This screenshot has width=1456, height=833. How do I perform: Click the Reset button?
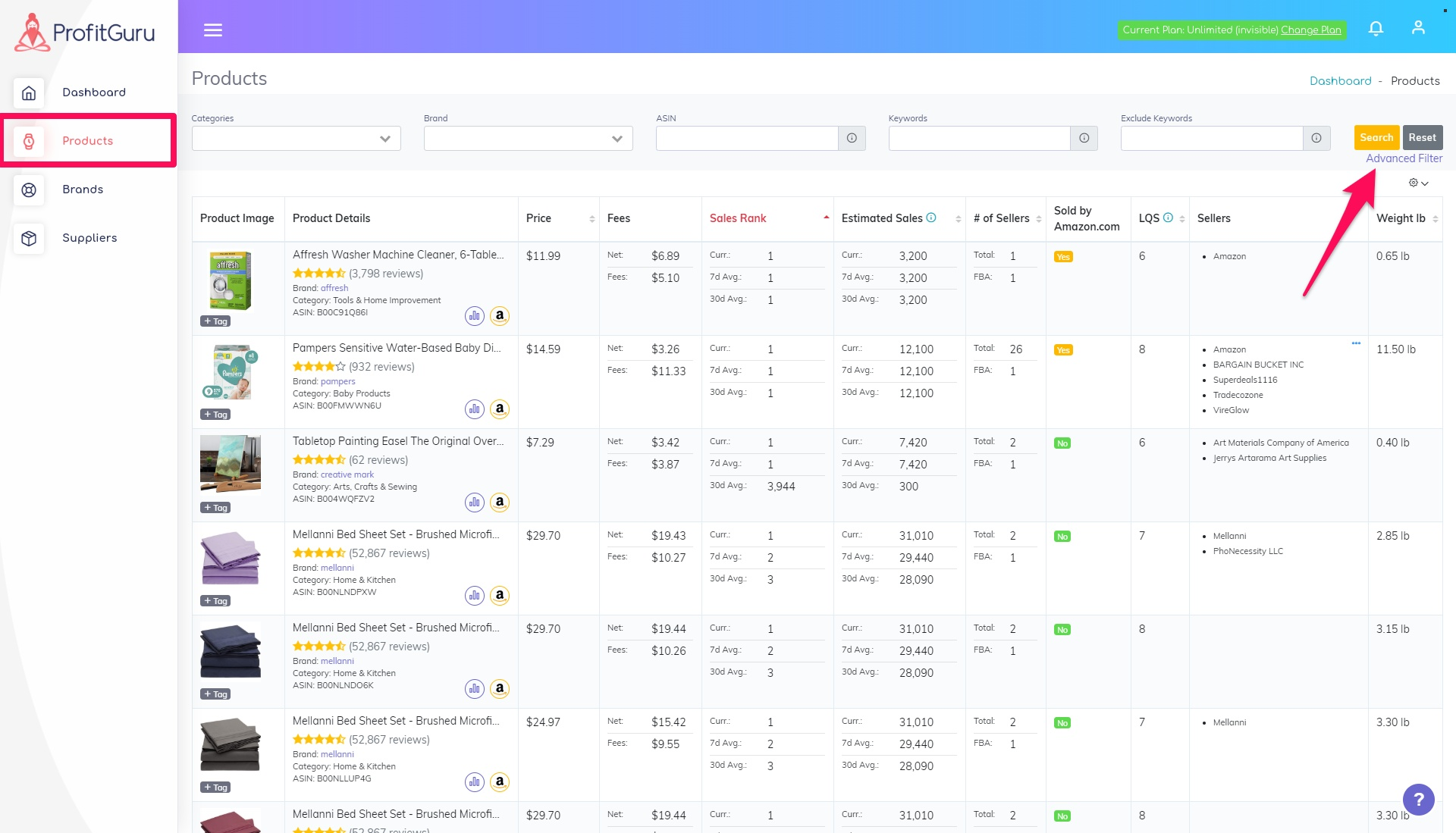pos(1422,138)
